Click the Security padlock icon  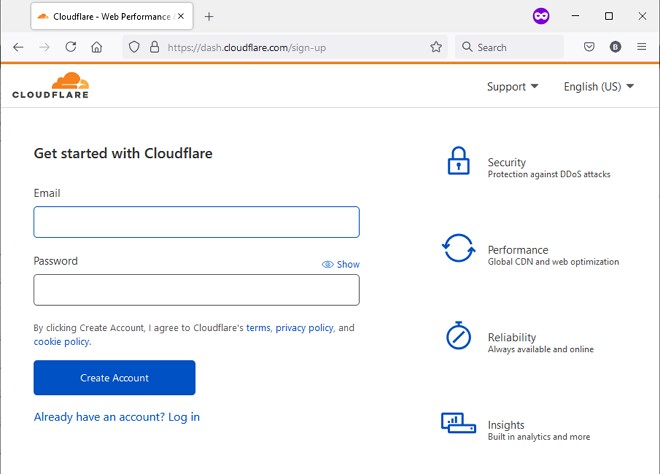[458, 162]
